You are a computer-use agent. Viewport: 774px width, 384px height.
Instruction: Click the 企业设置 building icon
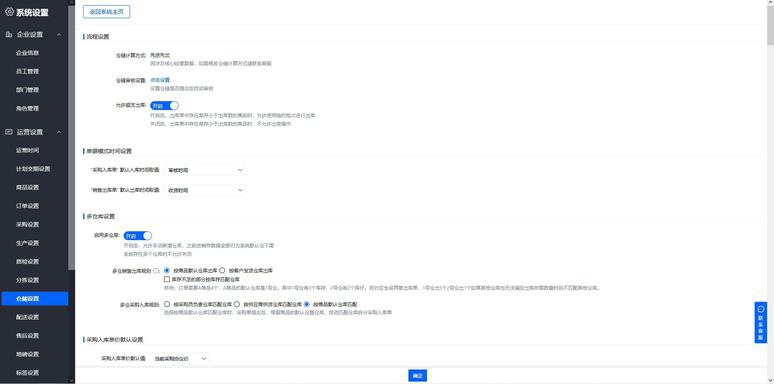click(x=9, y=35)
